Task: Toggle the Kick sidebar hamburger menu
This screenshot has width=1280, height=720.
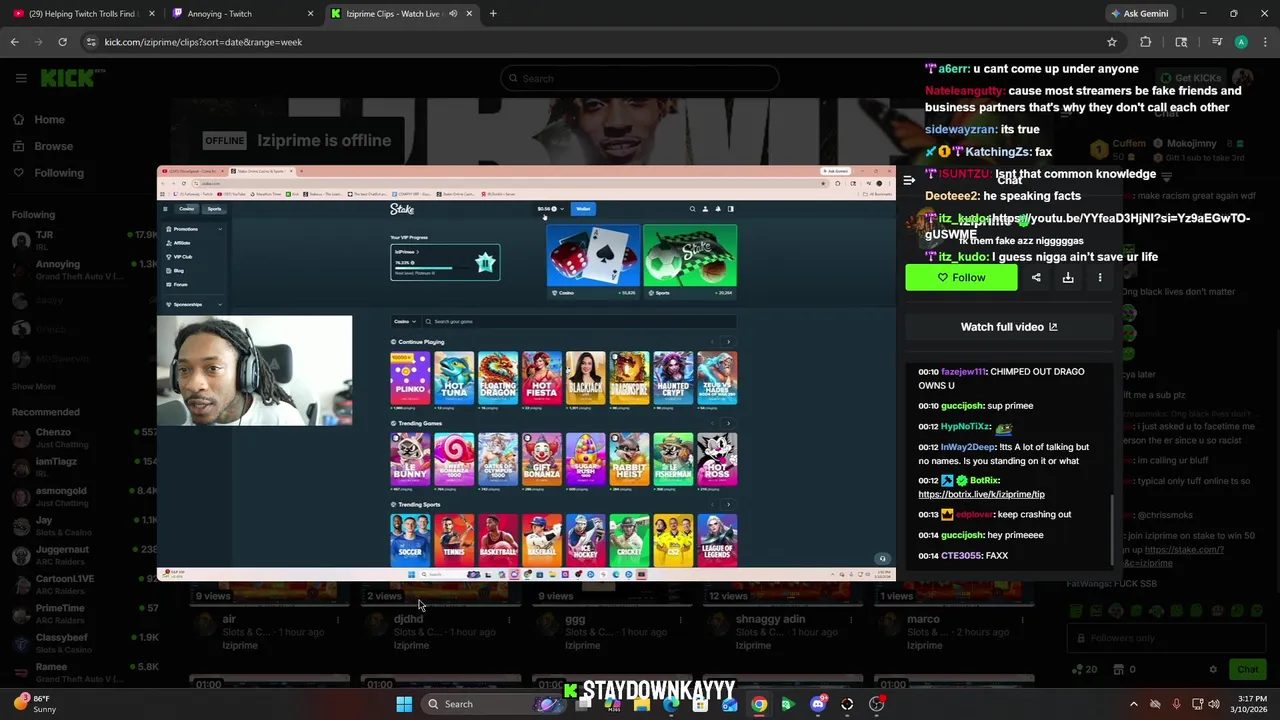Action: pyautogui.click(x=20, y=78)
